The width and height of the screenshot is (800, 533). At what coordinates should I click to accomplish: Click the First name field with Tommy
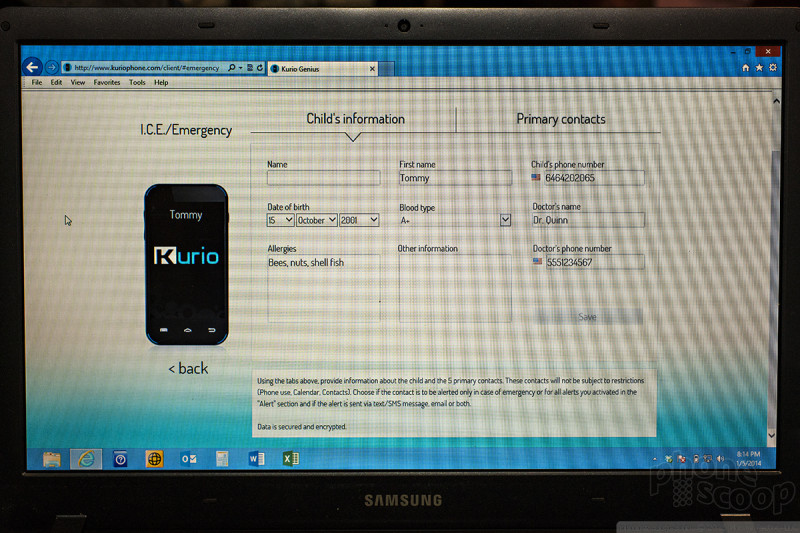[x=455, y=177]
